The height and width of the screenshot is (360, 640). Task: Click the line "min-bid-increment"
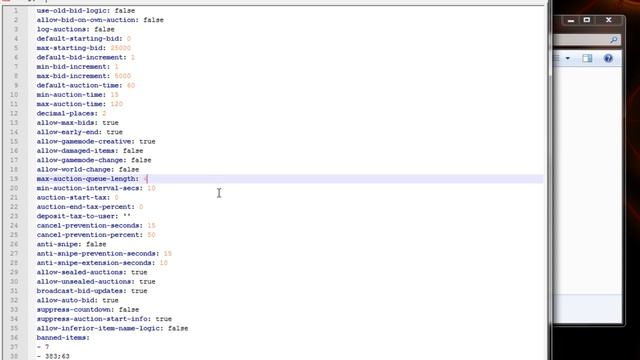click(78, 67)
